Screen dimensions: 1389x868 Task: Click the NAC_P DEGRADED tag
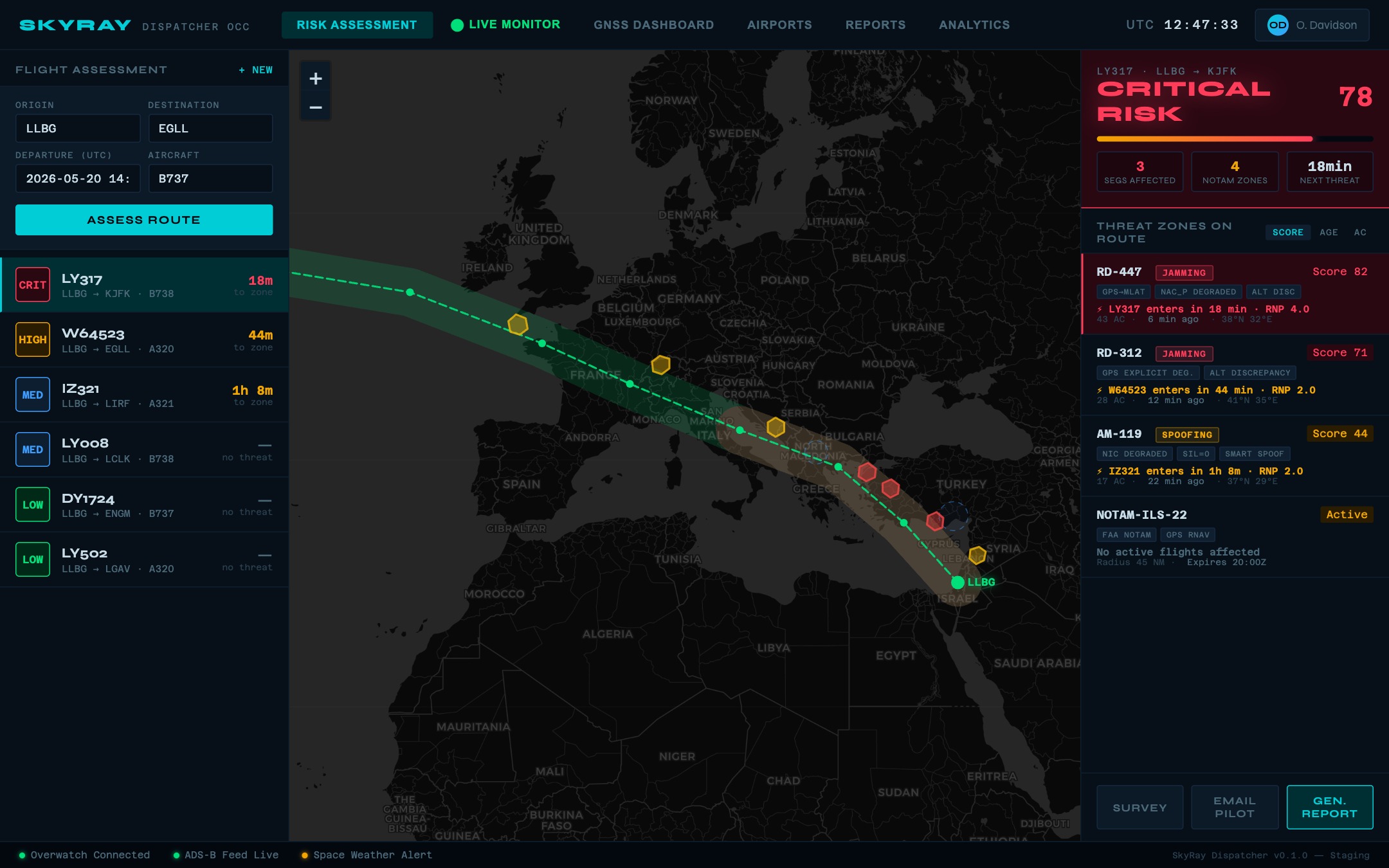click(1198, 292)
